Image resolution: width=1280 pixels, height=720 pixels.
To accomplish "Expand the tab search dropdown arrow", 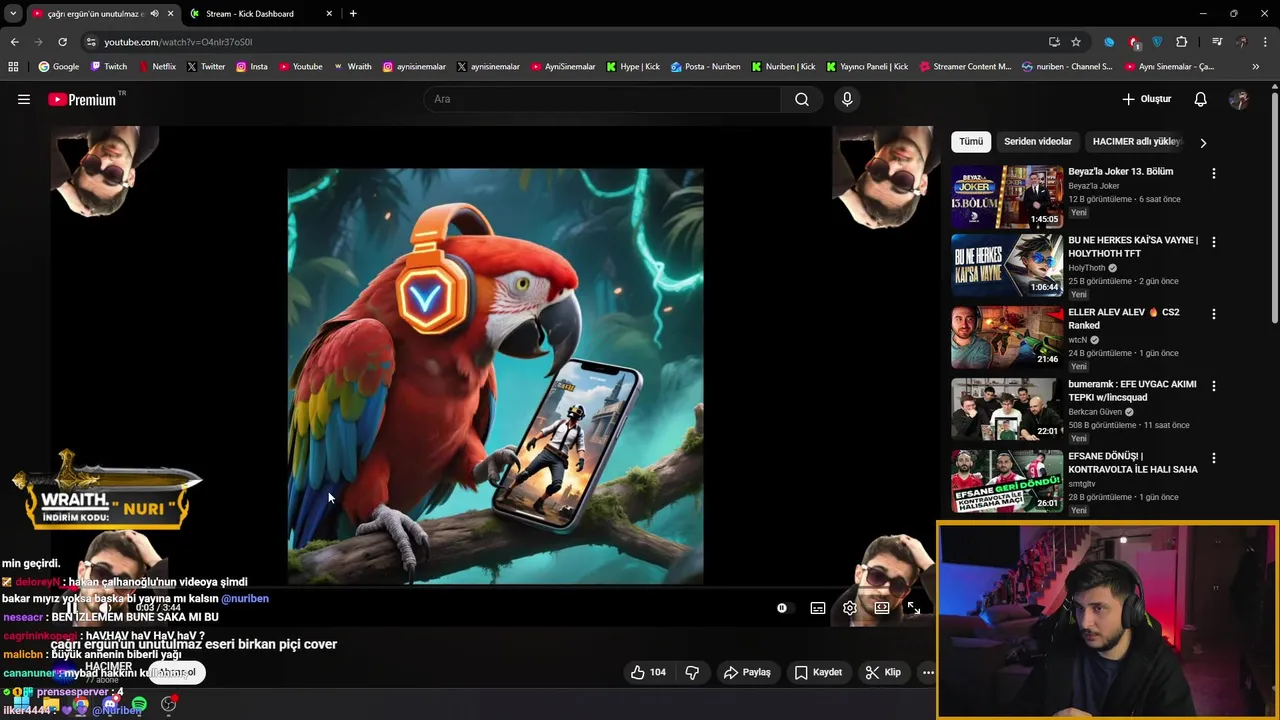I will pyautogui.click(x=13, y=13).
